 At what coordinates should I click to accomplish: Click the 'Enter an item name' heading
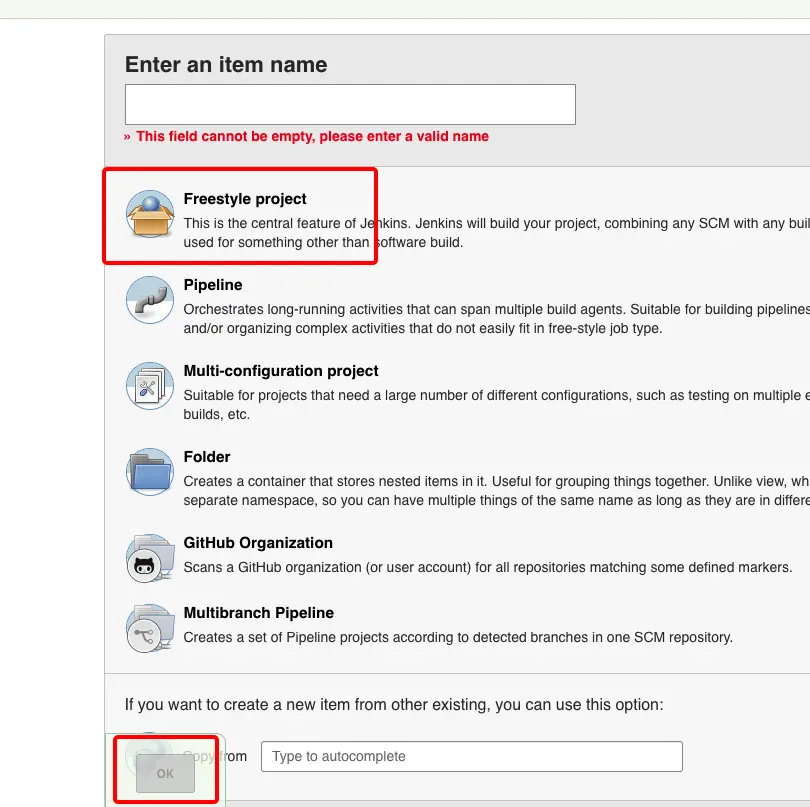pyautogui.click(x=226, y=65)
